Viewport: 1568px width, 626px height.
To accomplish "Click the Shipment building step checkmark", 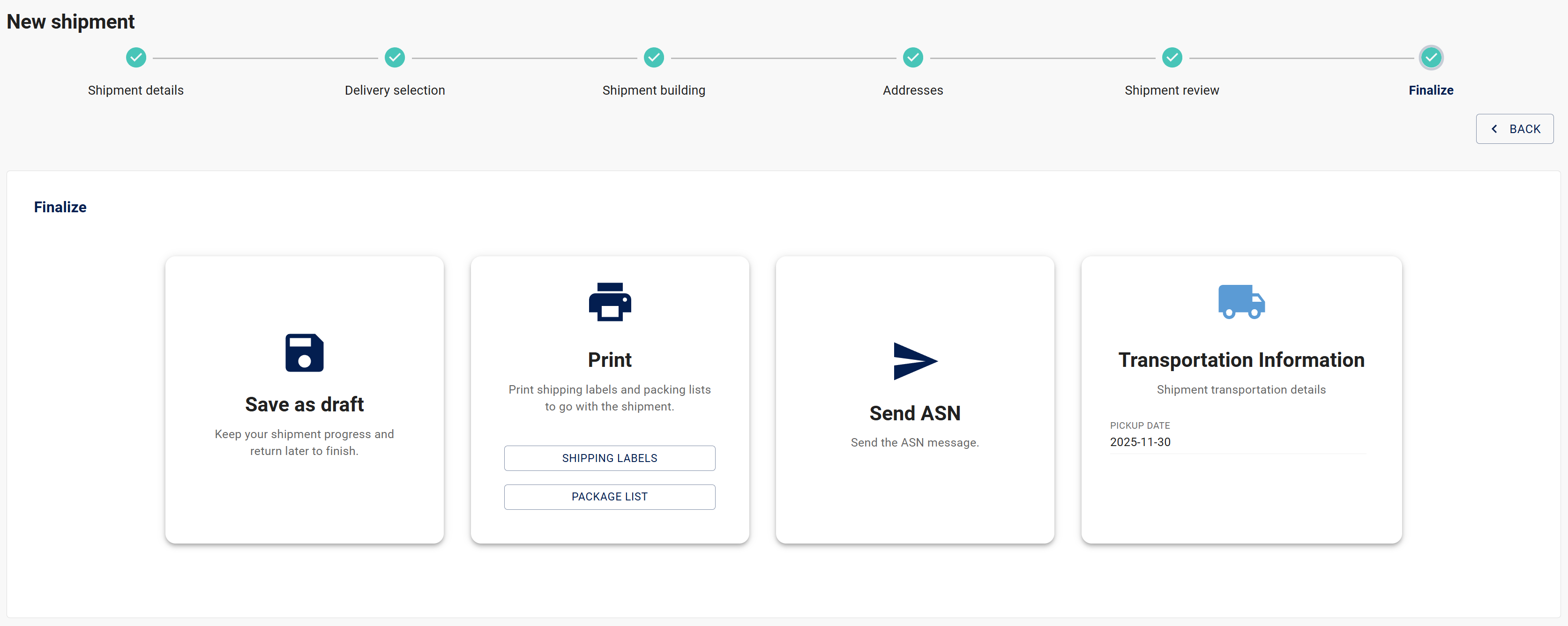I will pyautogui.click(x=654, y=58).
